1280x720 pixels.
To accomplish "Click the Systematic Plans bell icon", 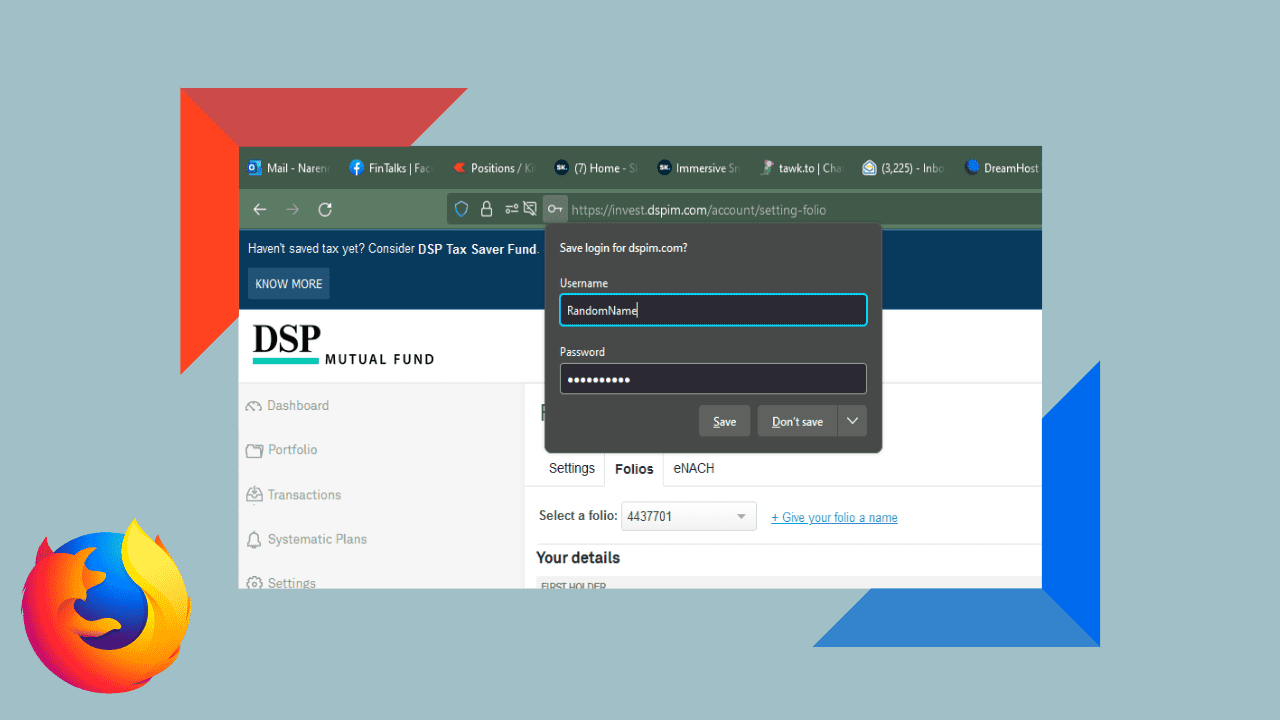I will (x=254, y=540).
